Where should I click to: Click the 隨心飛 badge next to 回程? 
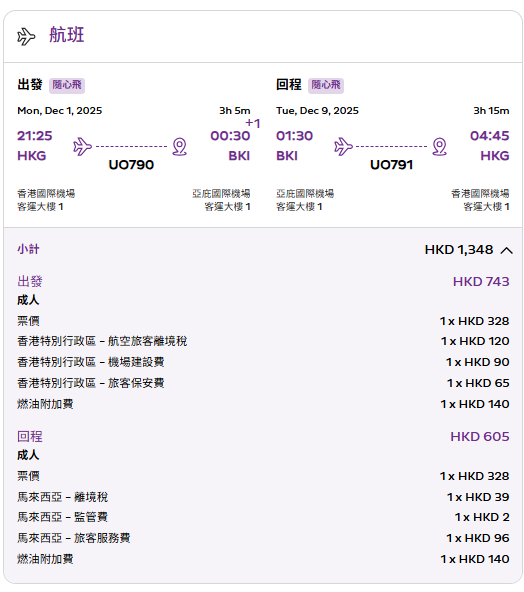click(x=326, y=85)
